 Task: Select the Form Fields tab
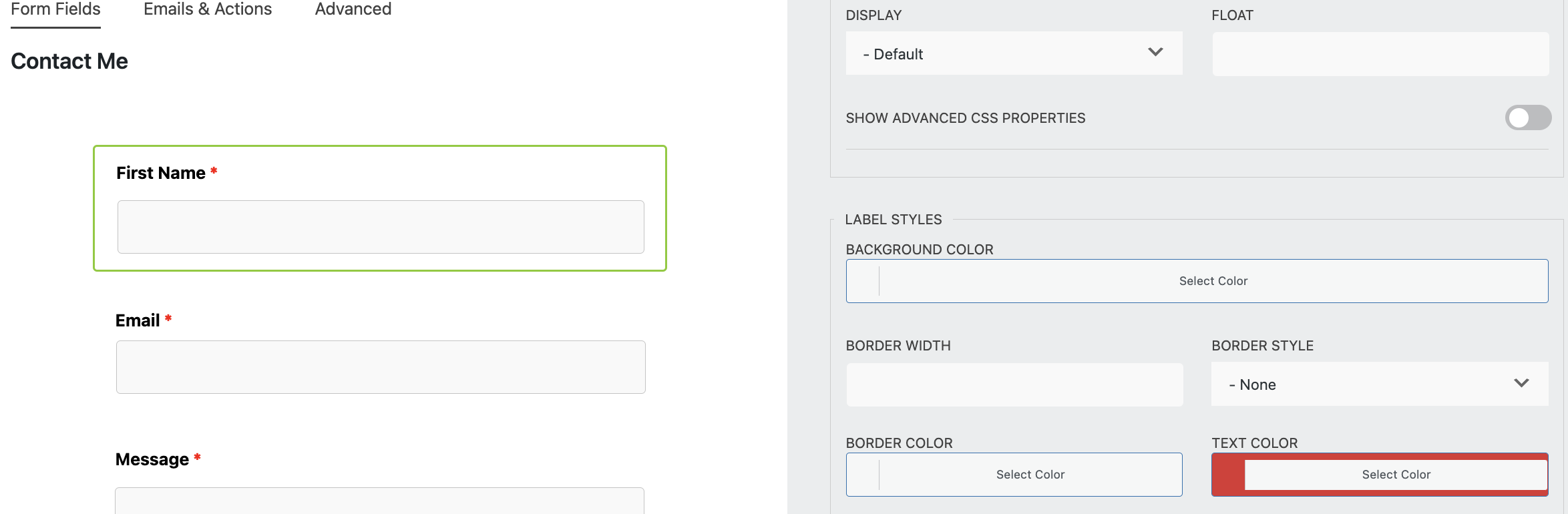tap(55, 9)
